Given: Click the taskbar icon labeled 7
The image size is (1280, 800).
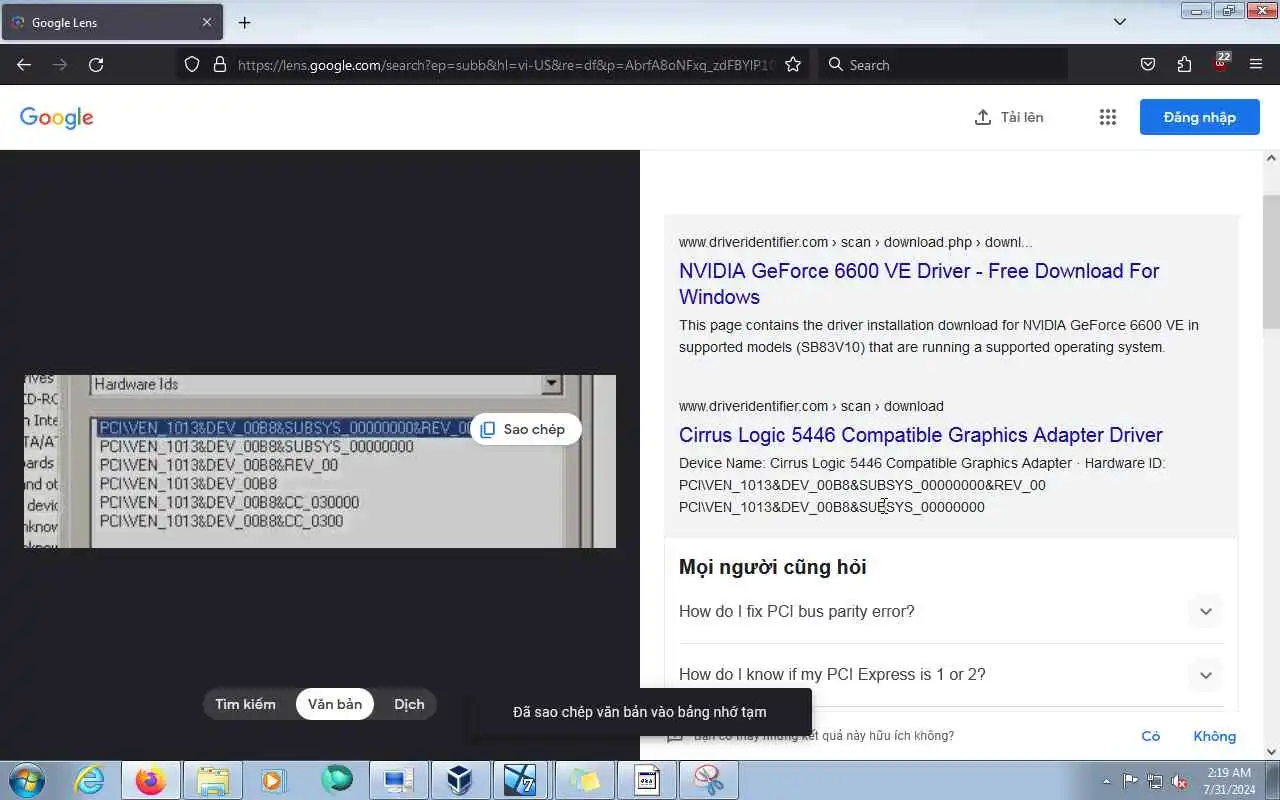Looking at the screenshot, I should coord(523,780).
